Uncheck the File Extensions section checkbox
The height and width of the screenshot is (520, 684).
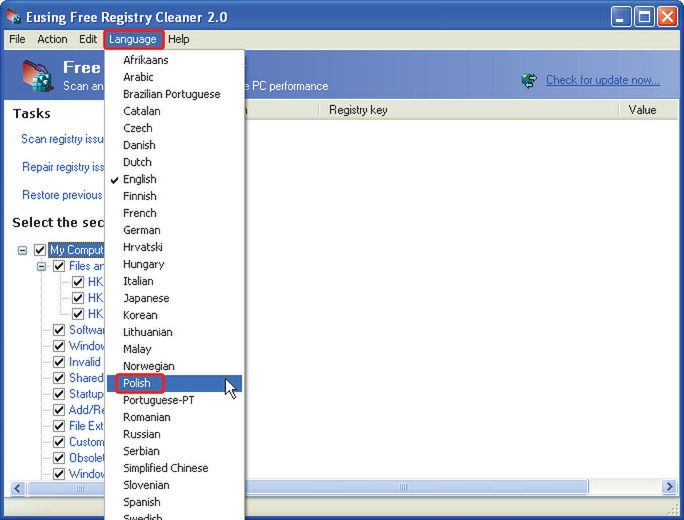tap(59, 426)
